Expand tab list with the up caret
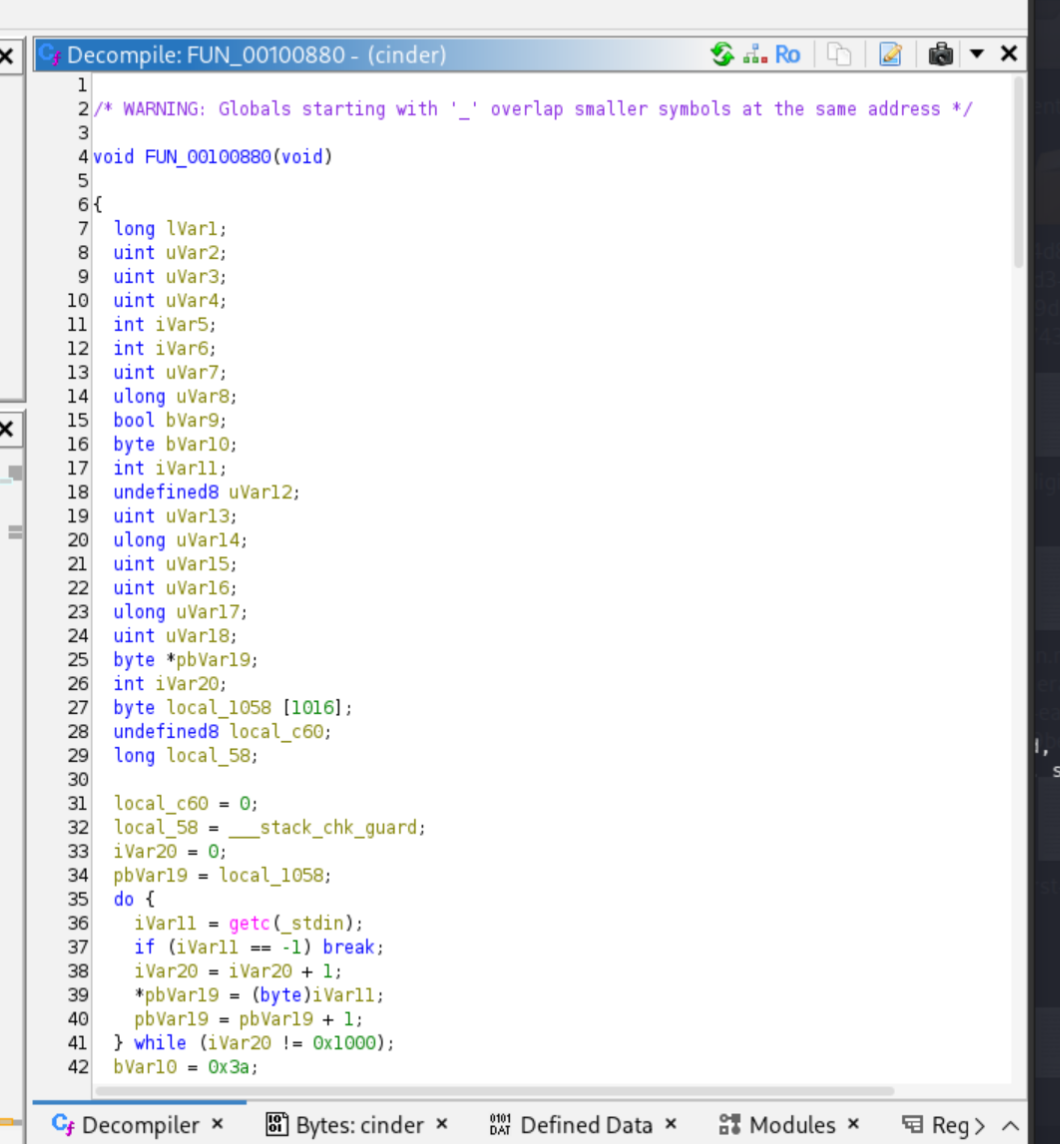Viewport: 1060px width, 1144px height. point(1010,1126)
